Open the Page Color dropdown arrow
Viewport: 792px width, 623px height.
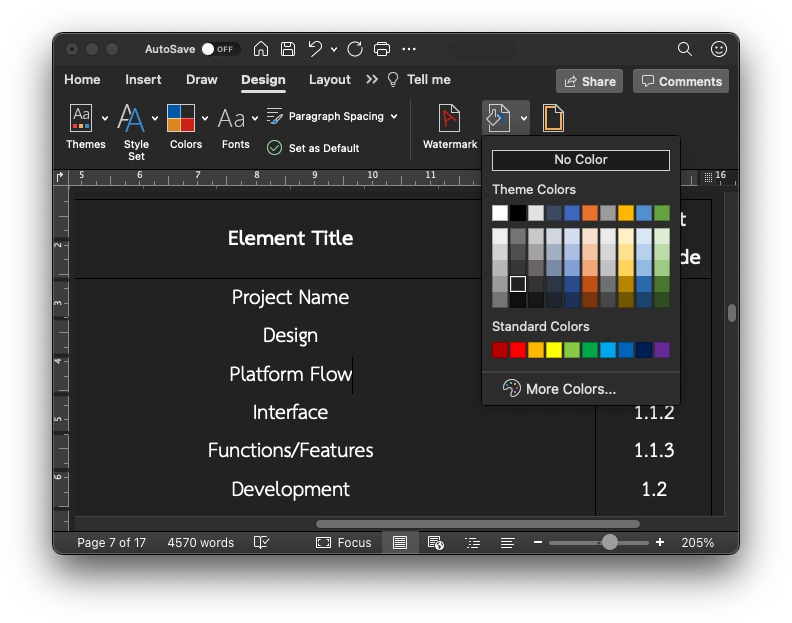pyautogui.click(x=524, y=118)
